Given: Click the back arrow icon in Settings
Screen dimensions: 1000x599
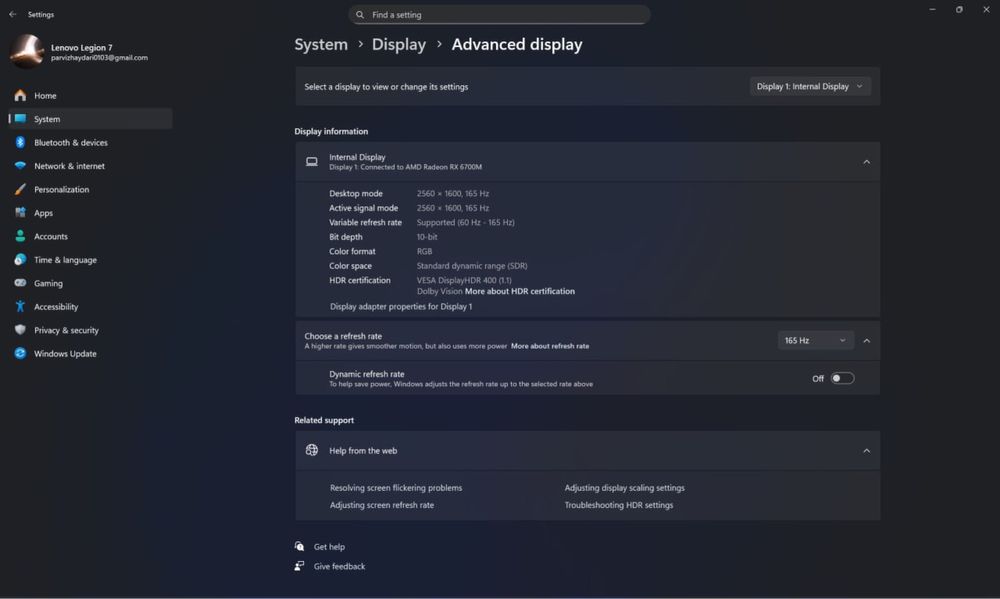Looking at the screenshot, I should [x=13, y=14].
